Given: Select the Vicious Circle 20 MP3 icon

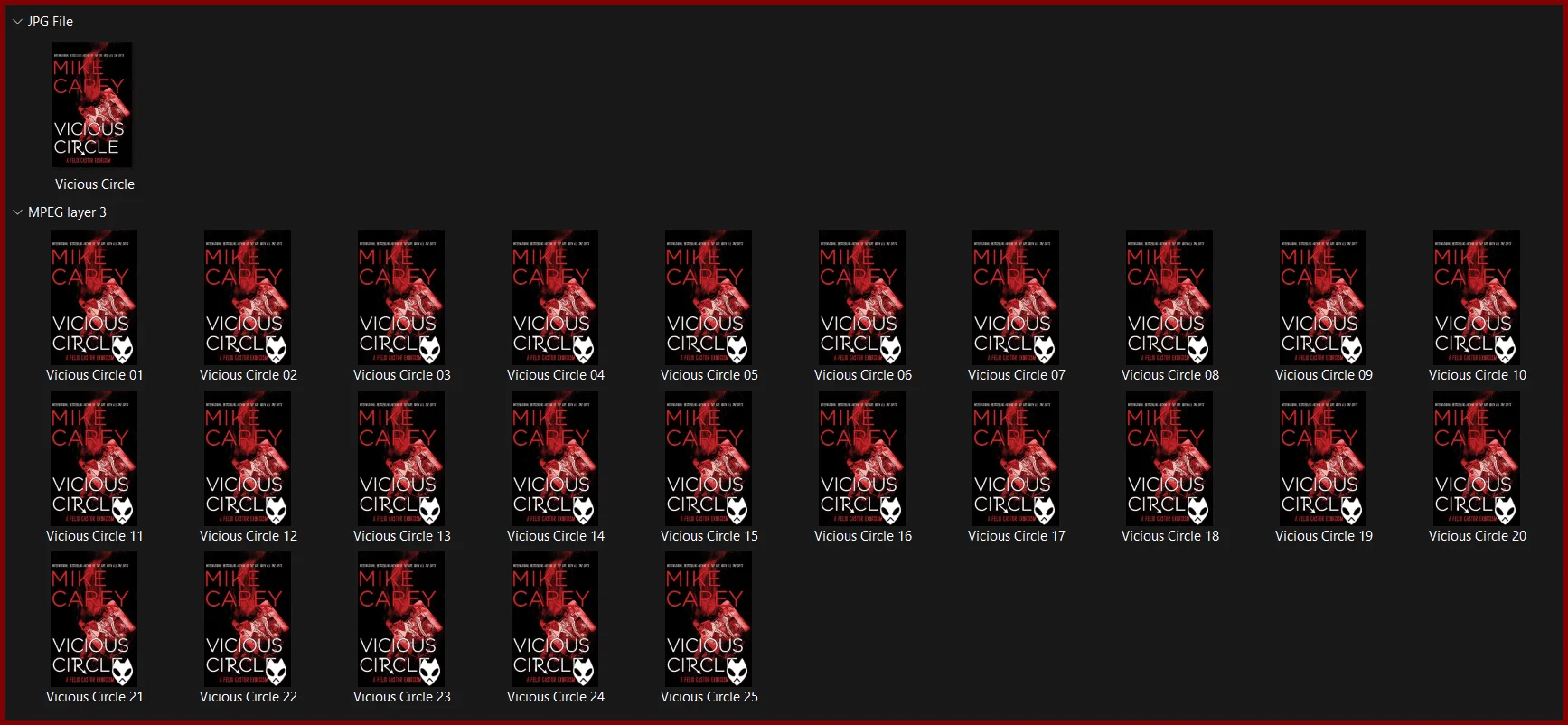Looking at the screenshot, I should [1477, 458].
